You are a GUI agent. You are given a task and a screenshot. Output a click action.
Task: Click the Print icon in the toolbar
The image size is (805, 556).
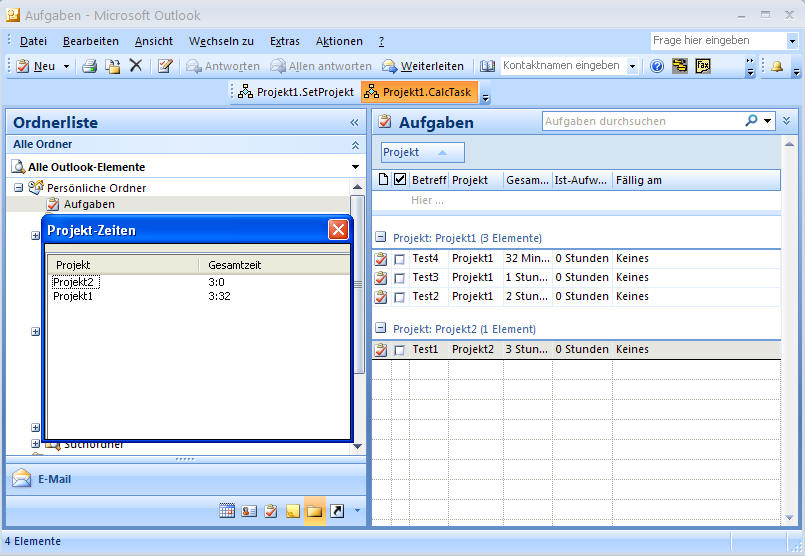[x=89, y=66]
